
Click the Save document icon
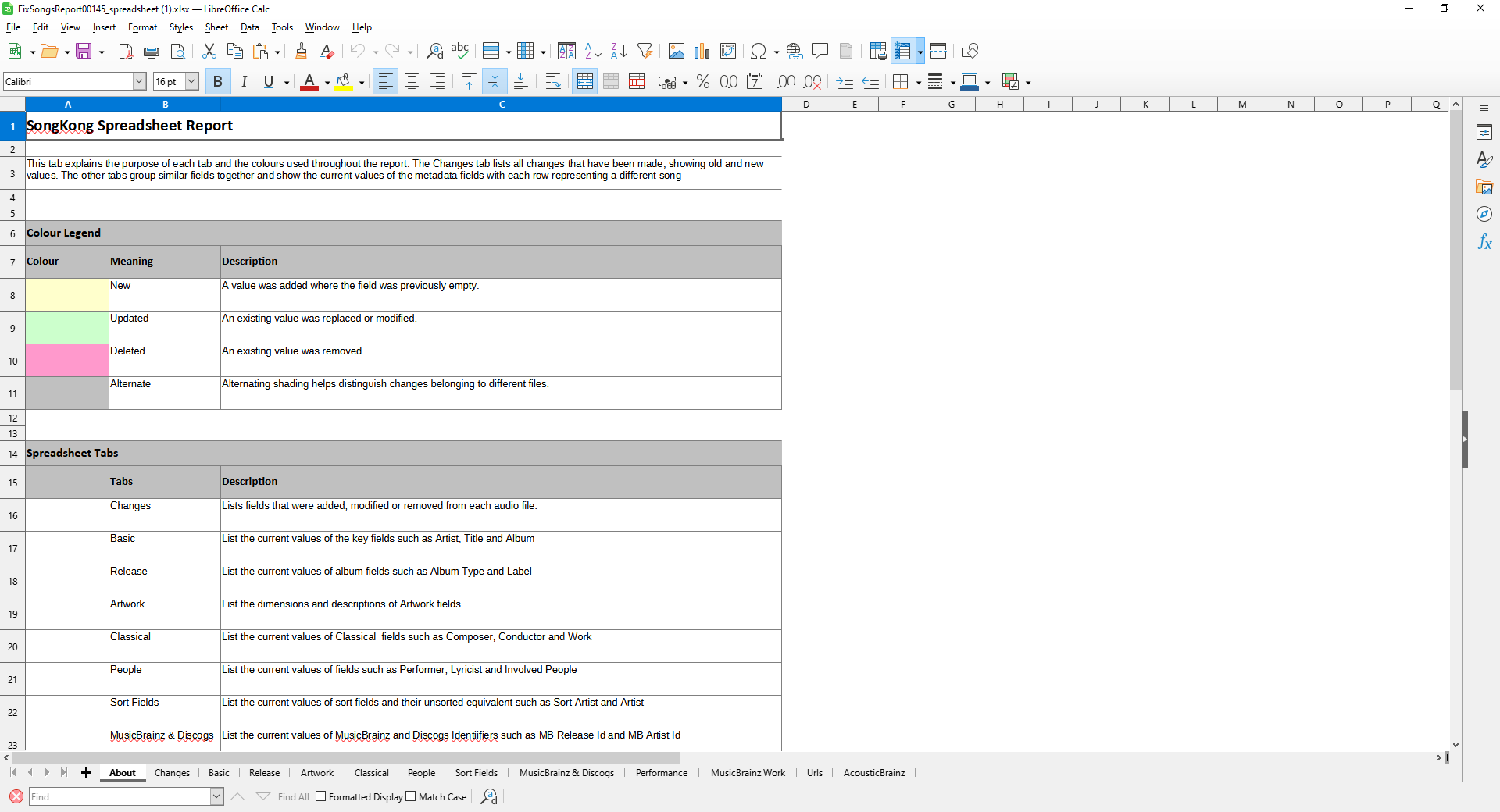click(x=84, y=52)
